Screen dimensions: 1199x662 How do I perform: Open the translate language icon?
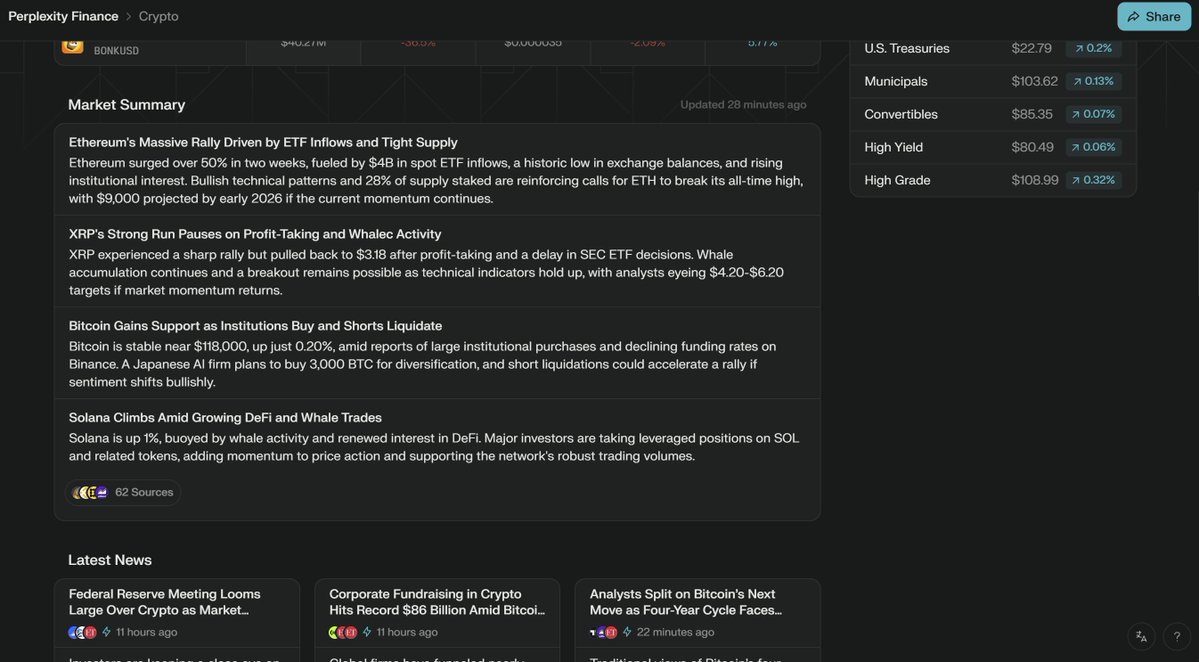(1141, 636)
